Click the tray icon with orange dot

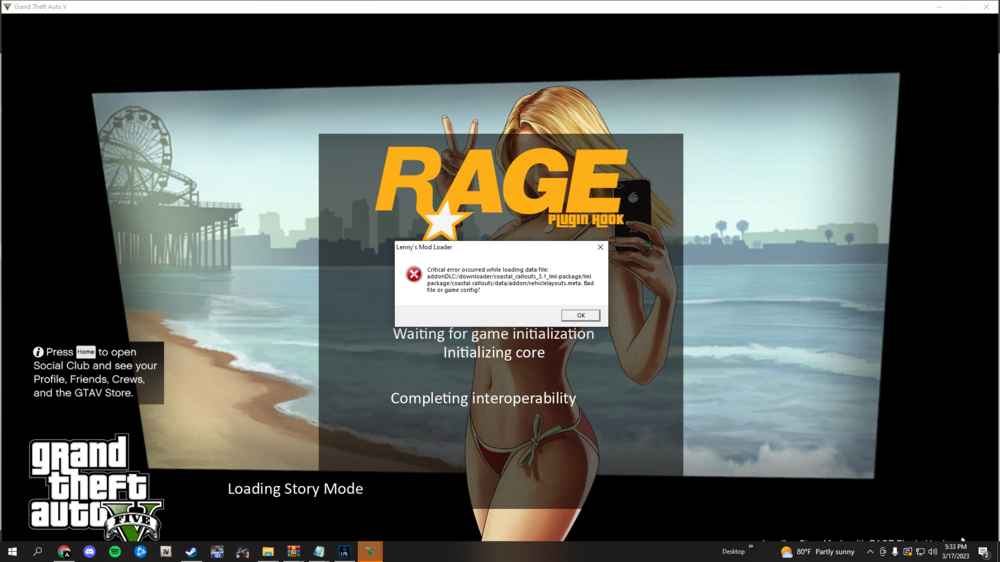click(x=908, y=552)
